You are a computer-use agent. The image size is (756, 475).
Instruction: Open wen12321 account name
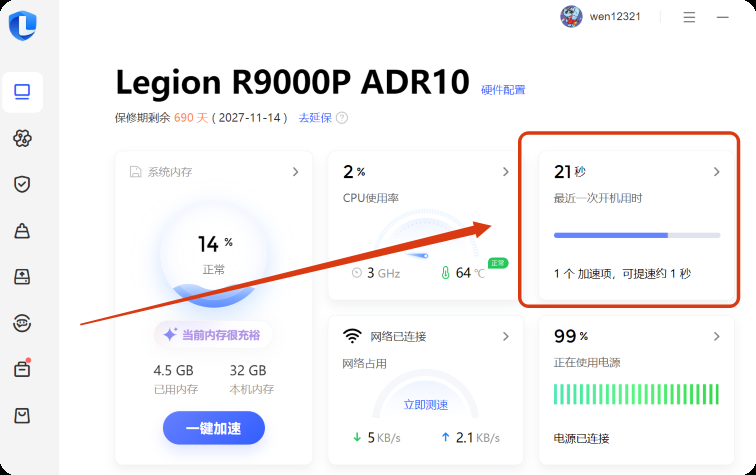[x=617, y=17]
